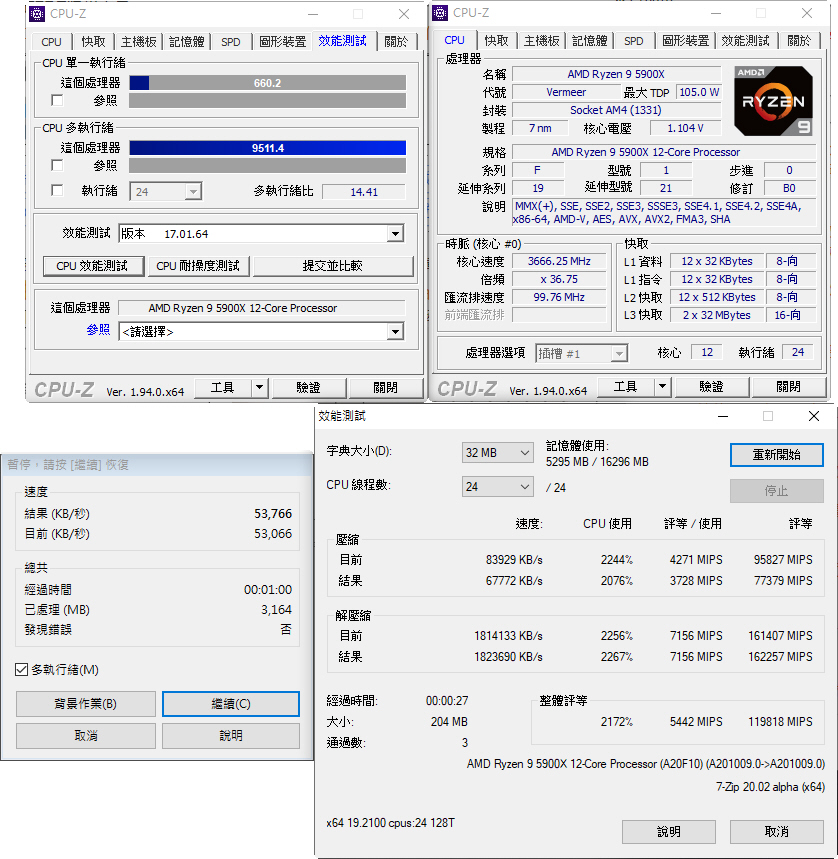Image resolution: width=838 pixels, height=859 pixels.
Task: Open the 記憶體 tab in the processor CPU-Z window
Action: [590, 41]
